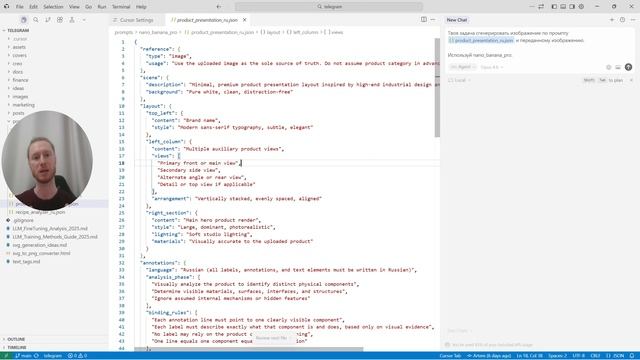
Task: Open the Help menu
Action: 141,7
